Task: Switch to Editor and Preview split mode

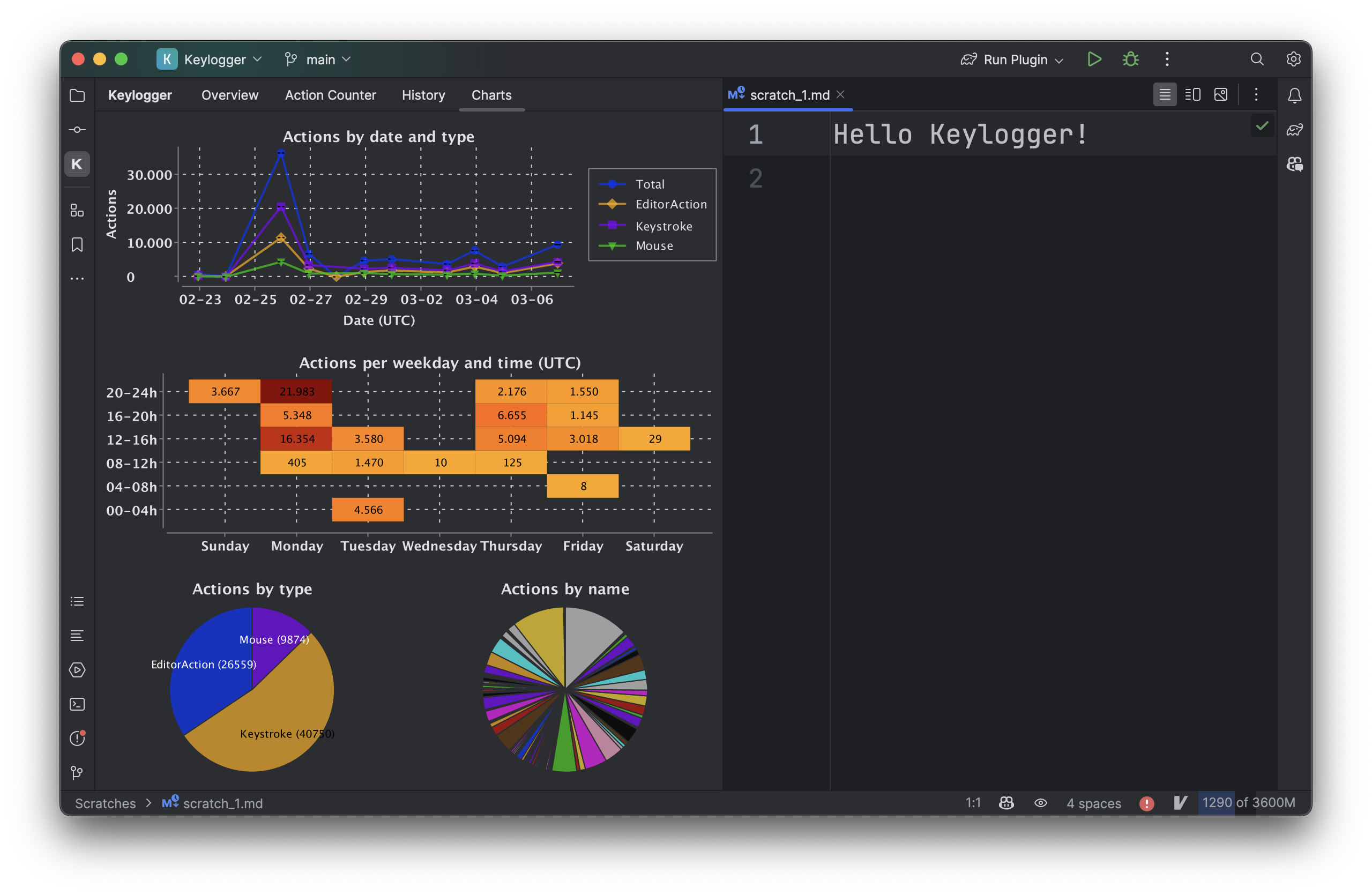Action: tap(1192, 94)
